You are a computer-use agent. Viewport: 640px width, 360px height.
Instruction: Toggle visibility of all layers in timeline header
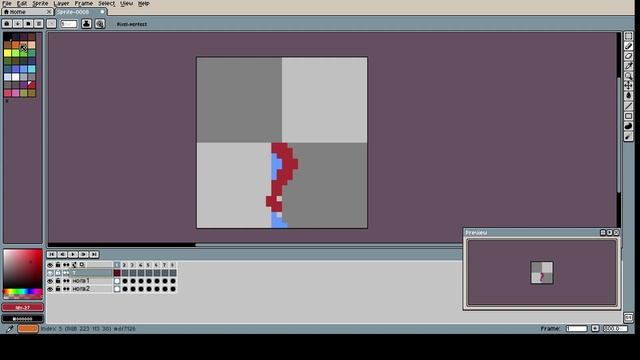tap(50, 265)
